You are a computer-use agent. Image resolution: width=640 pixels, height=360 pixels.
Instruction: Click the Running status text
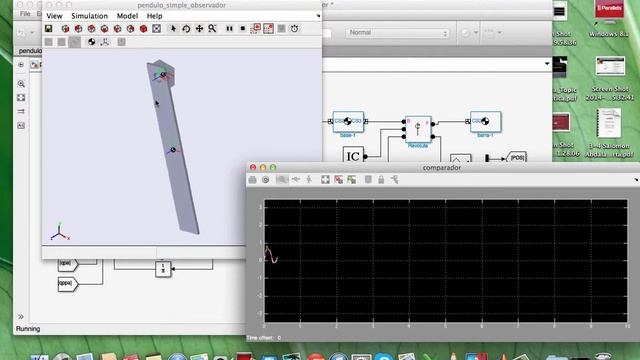28,329
